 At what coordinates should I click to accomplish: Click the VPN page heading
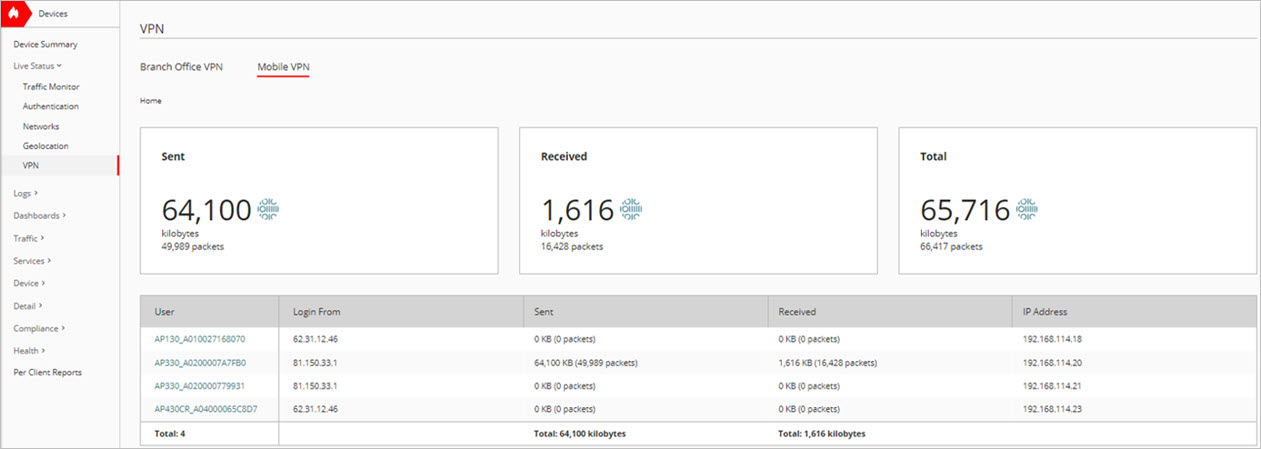pos(152,28)
